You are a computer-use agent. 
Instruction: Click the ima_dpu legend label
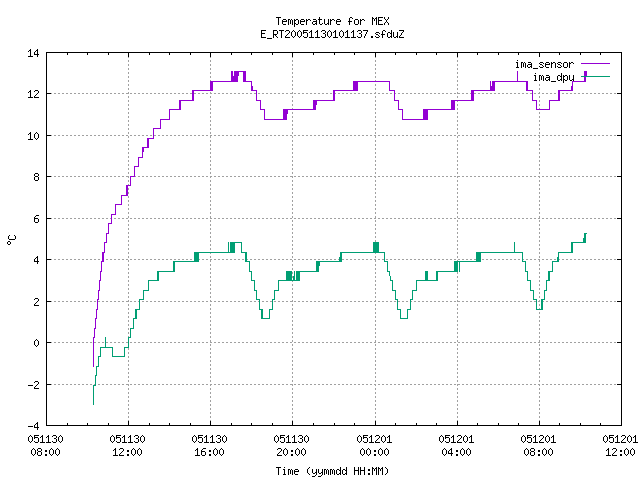click(x=553, y=77)
